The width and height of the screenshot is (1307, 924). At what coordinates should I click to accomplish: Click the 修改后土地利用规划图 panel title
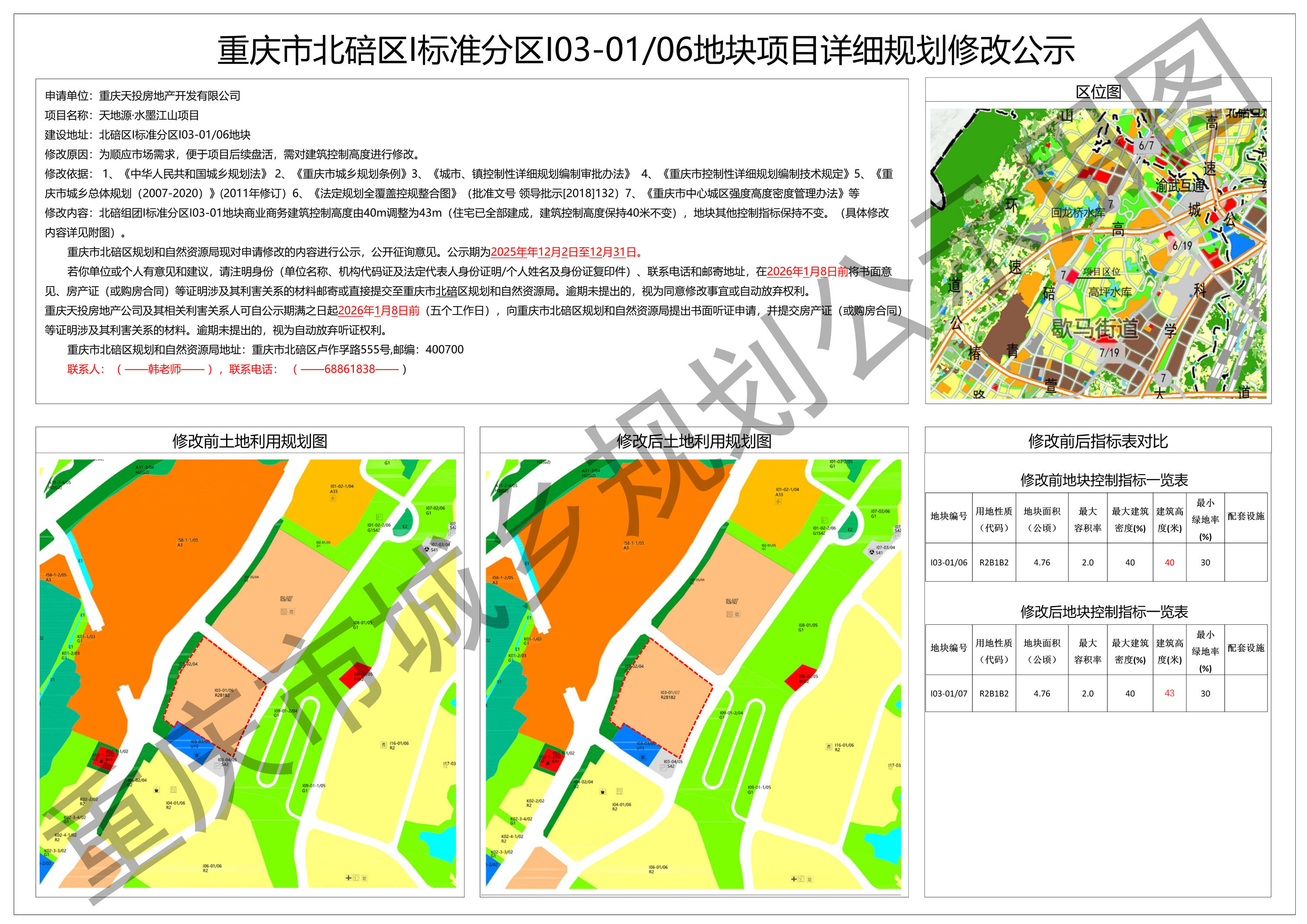click(x=694, y=441)
